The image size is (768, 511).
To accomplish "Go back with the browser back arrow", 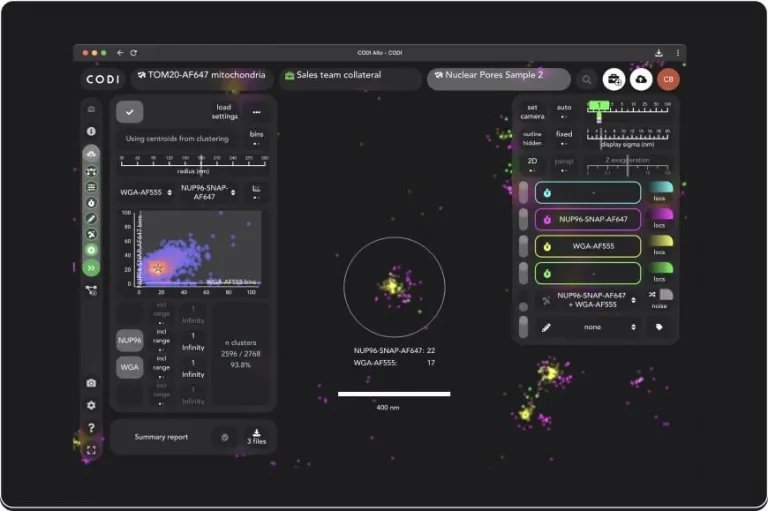I will click(x=120, y=52).
